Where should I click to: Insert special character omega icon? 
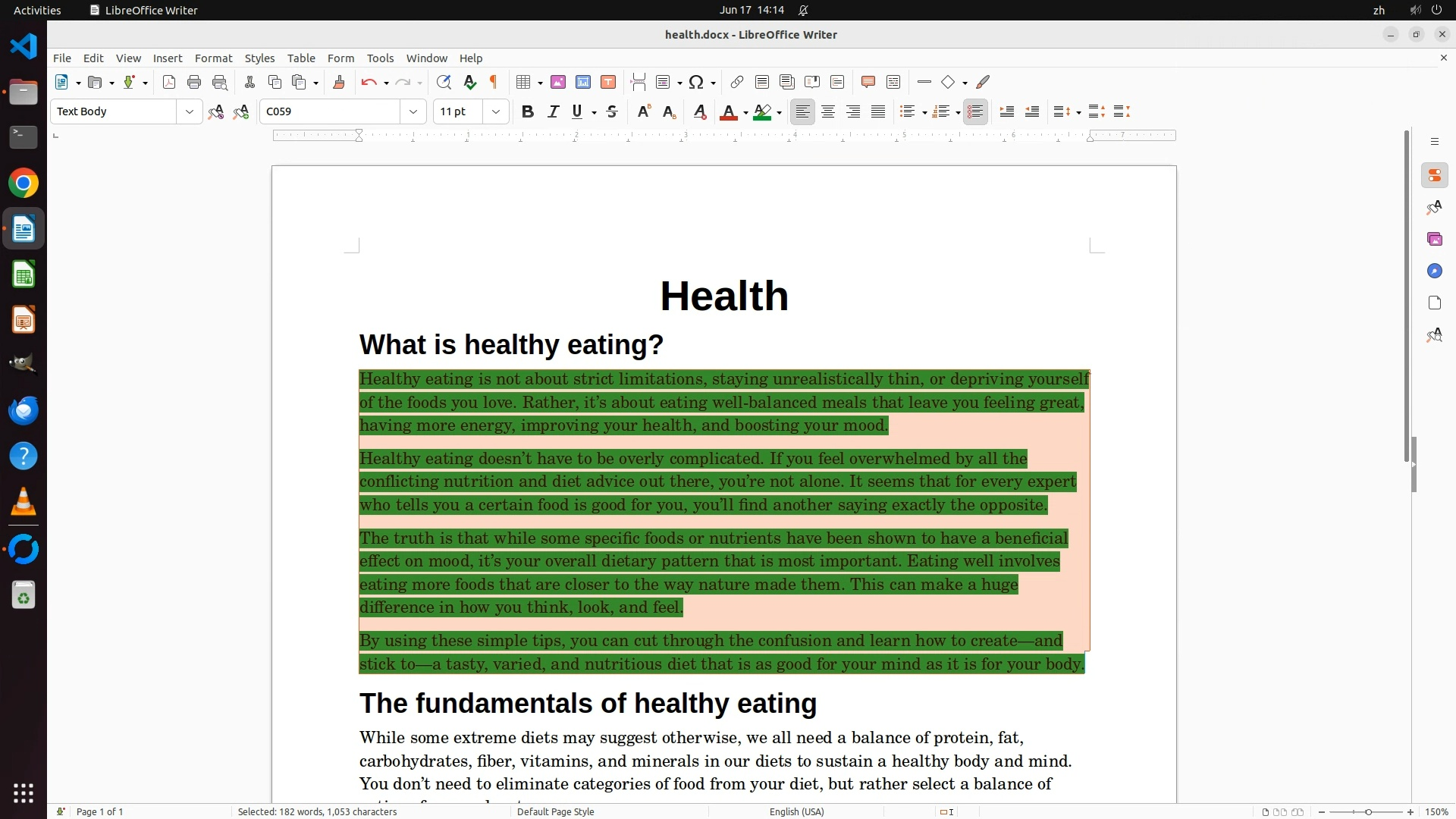696,82
